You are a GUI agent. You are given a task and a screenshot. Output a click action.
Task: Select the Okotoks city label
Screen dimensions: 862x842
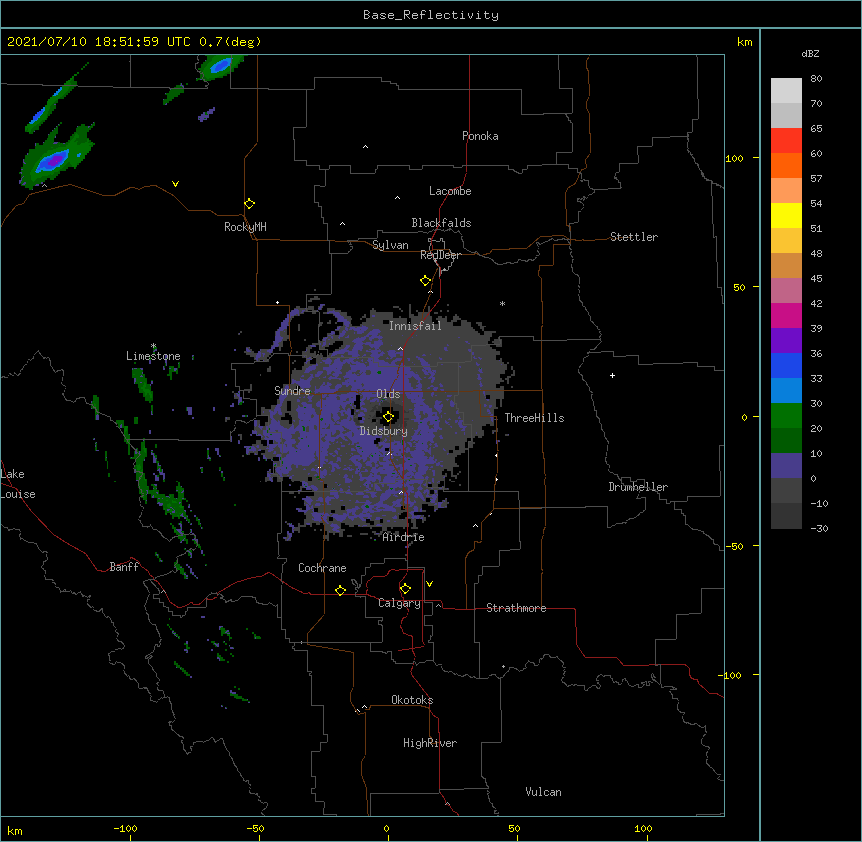[412, 700]
